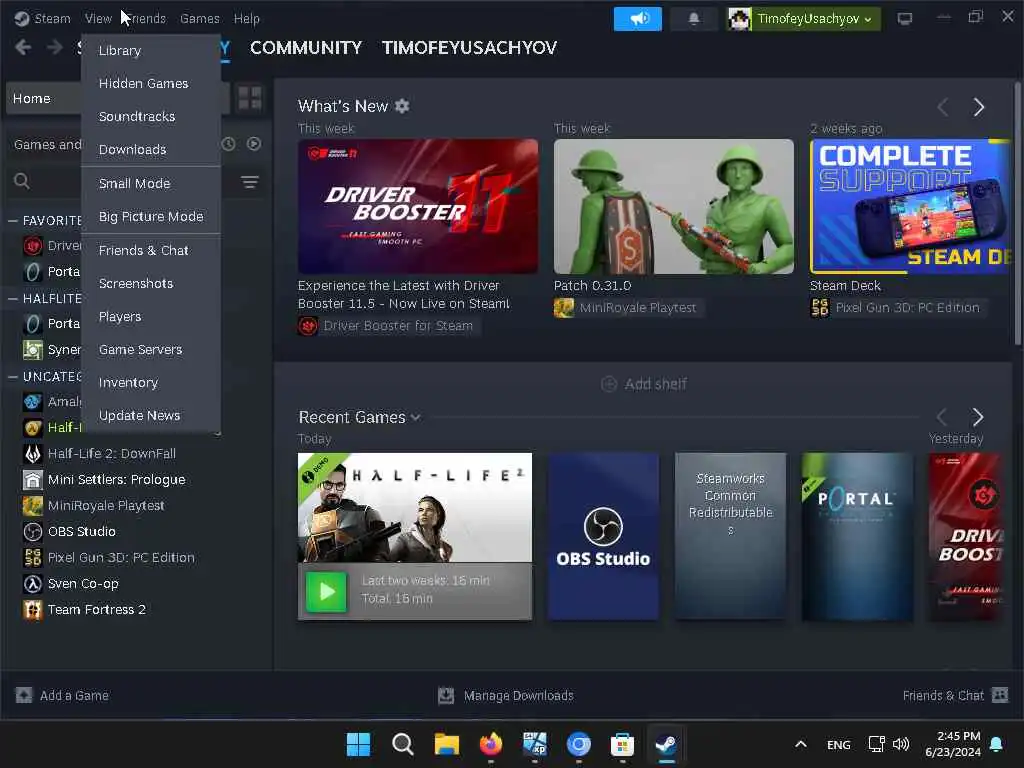
Task: Open the Help menu in menu bar
Action: click(x=247, y=19)
